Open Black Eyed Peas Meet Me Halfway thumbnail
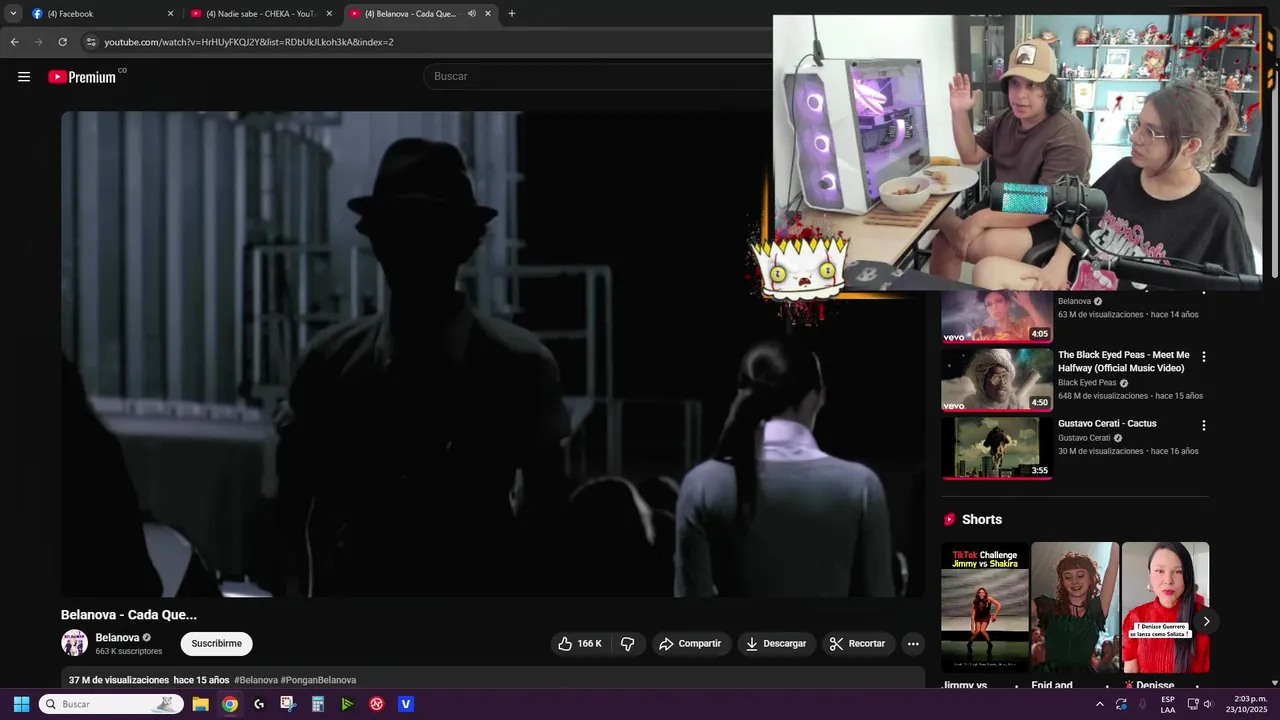Screen dimensions: 1280x720 997,380
